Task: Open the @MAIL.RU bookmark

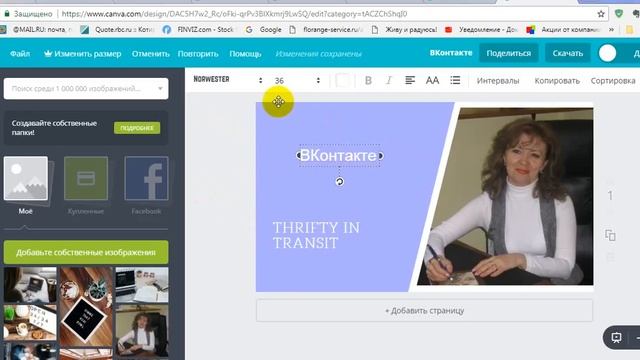Action: pyautogui.click(x=36, y=29)
